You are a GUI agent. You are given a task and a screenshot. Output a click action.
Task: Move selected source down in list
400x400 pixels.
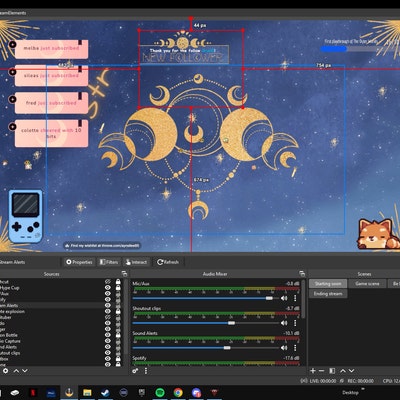tap(25, 371)
